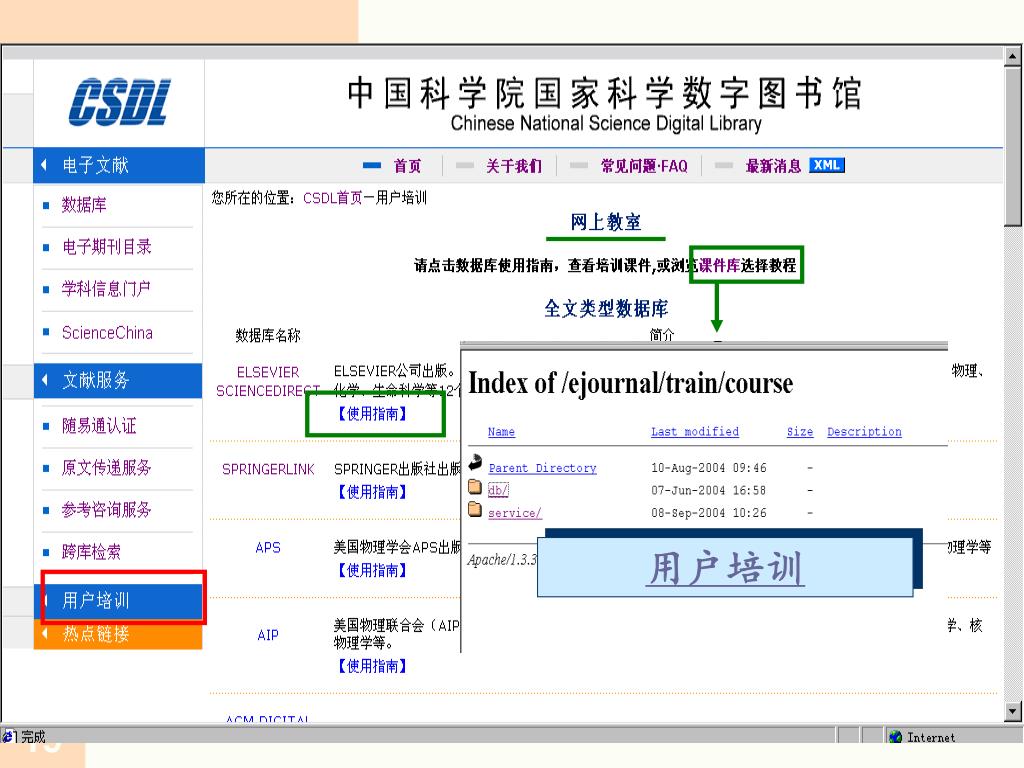
Task: Click the Parent Directory back icon
Action: (x=475, y=462)
